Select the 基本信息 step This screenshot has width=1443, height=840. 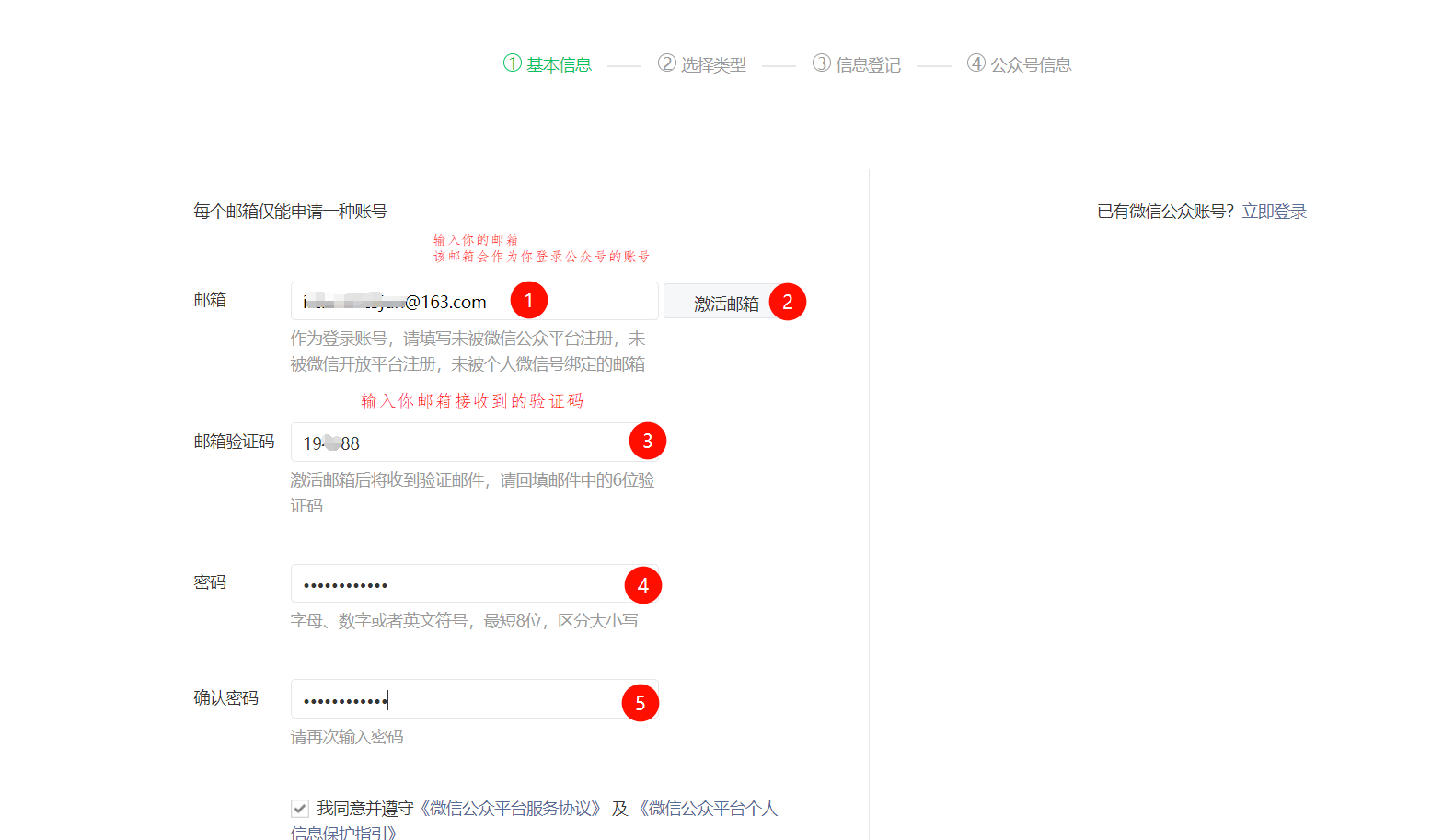[x=548, y=64]
